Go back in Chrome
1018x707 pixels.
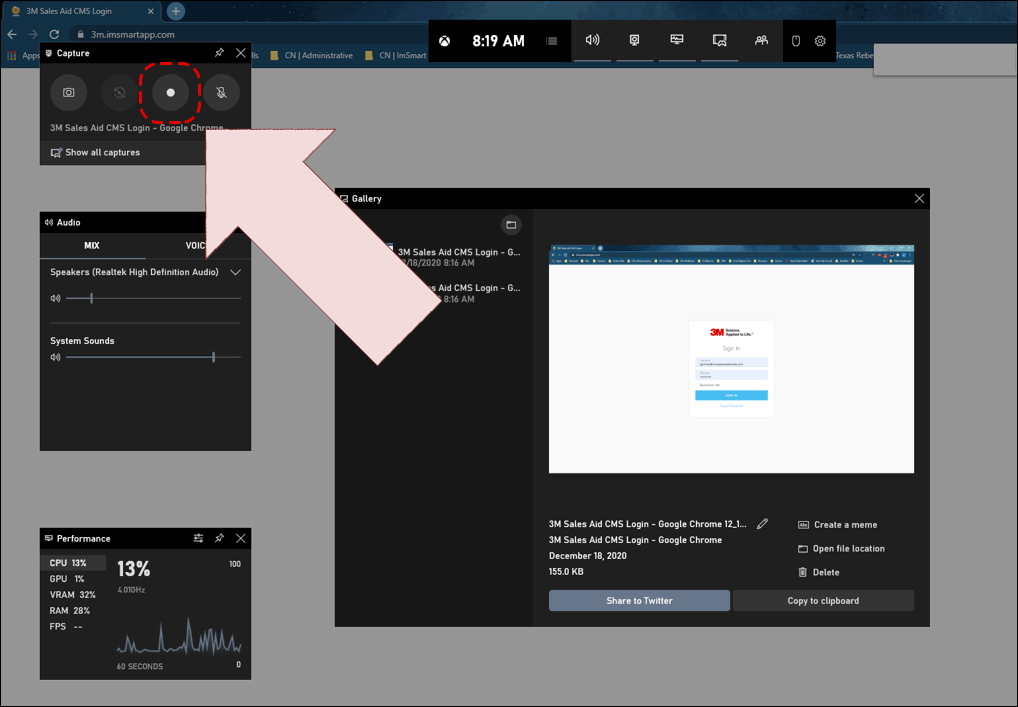(x=12, y=34)
